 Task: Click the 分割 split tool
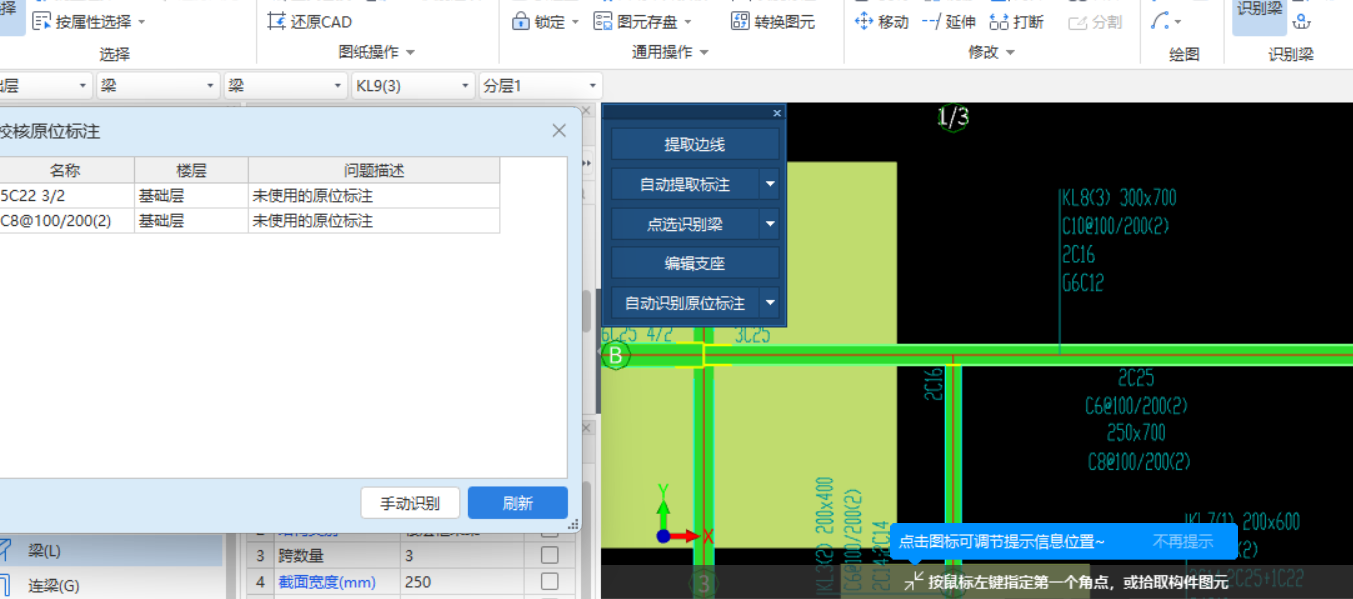[1095, 21]
